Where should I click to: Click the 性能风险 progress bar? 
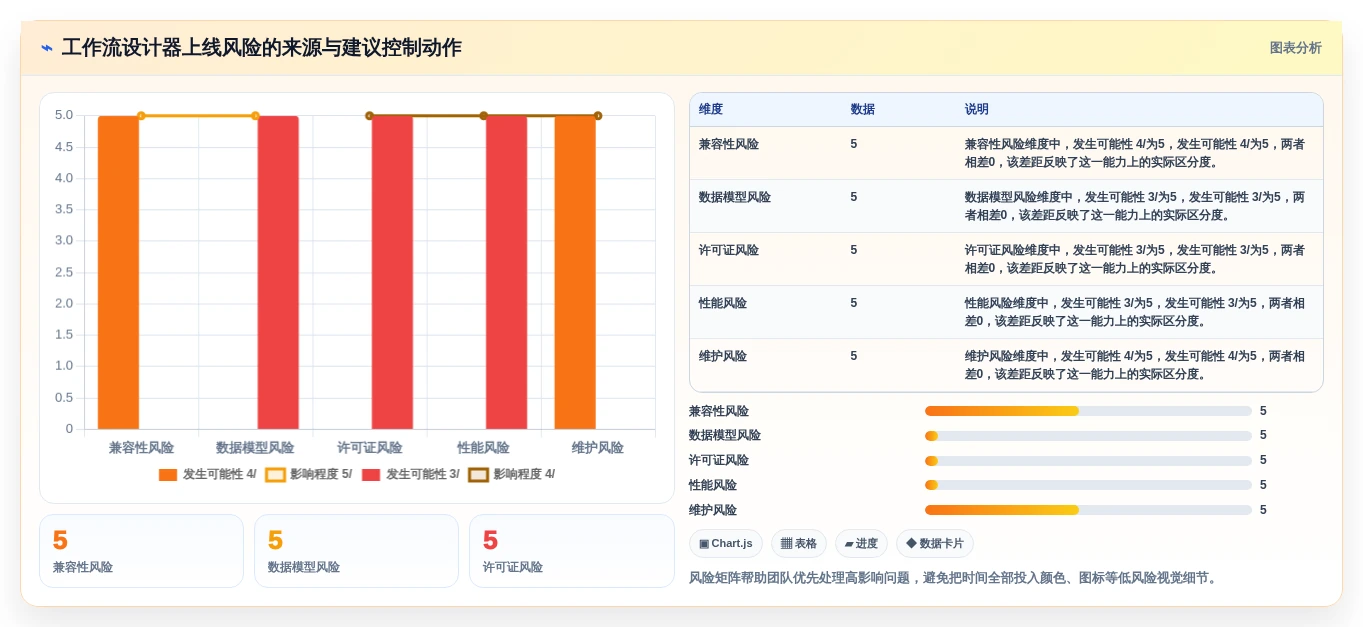pyautogui.click(x=1088, y=485)
